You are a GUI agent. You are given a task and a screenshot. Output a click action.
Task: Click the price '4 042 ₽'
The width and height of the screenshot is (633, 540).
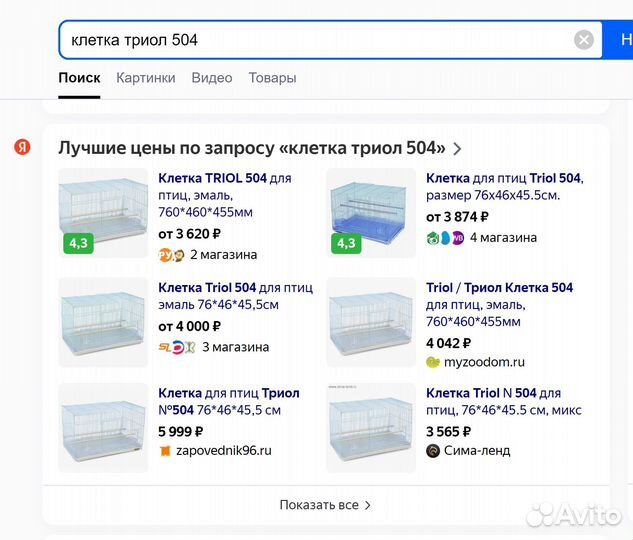(x=449, y=343)
